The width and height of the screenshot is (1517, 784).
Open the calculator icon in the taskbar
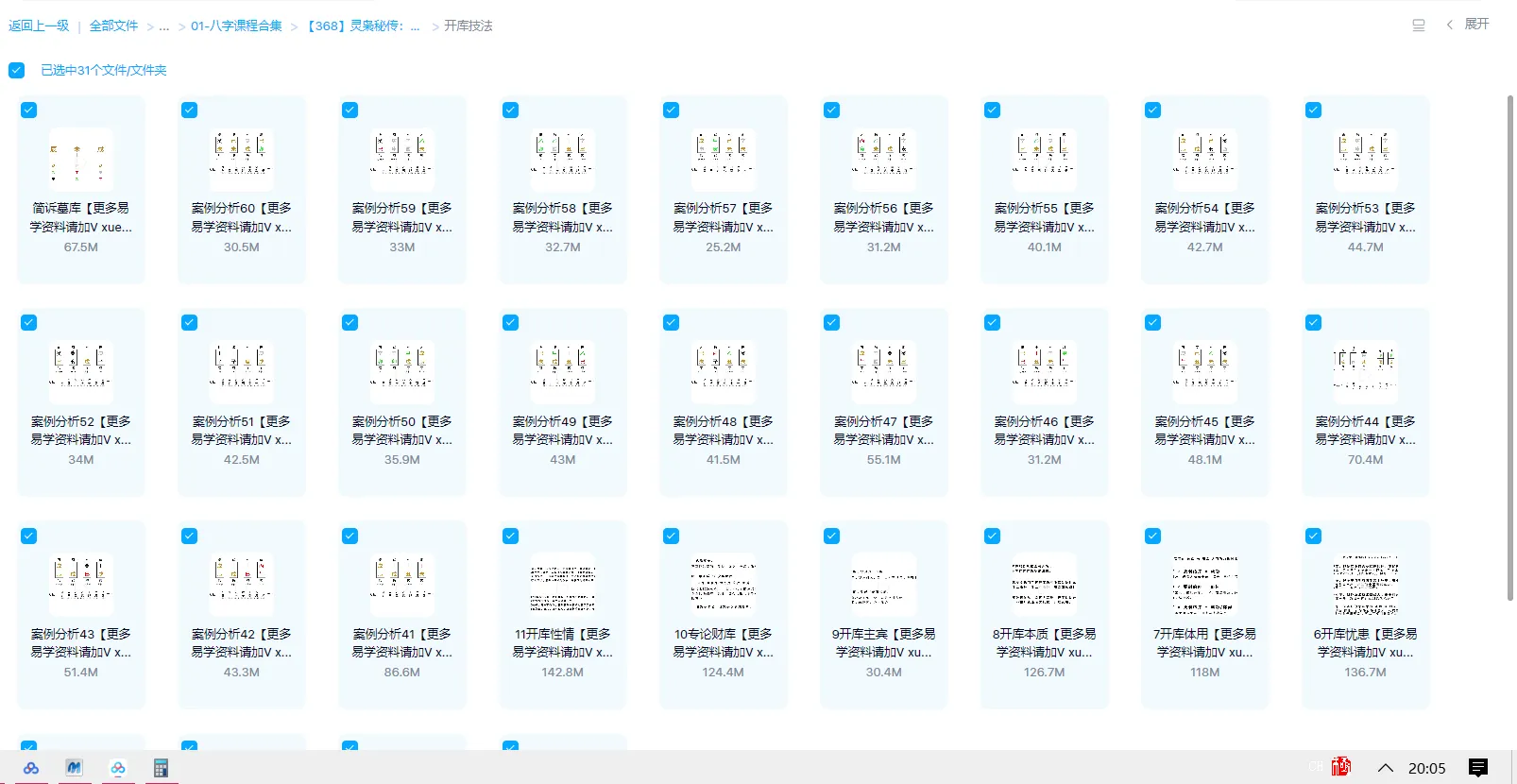coord(161,768)
